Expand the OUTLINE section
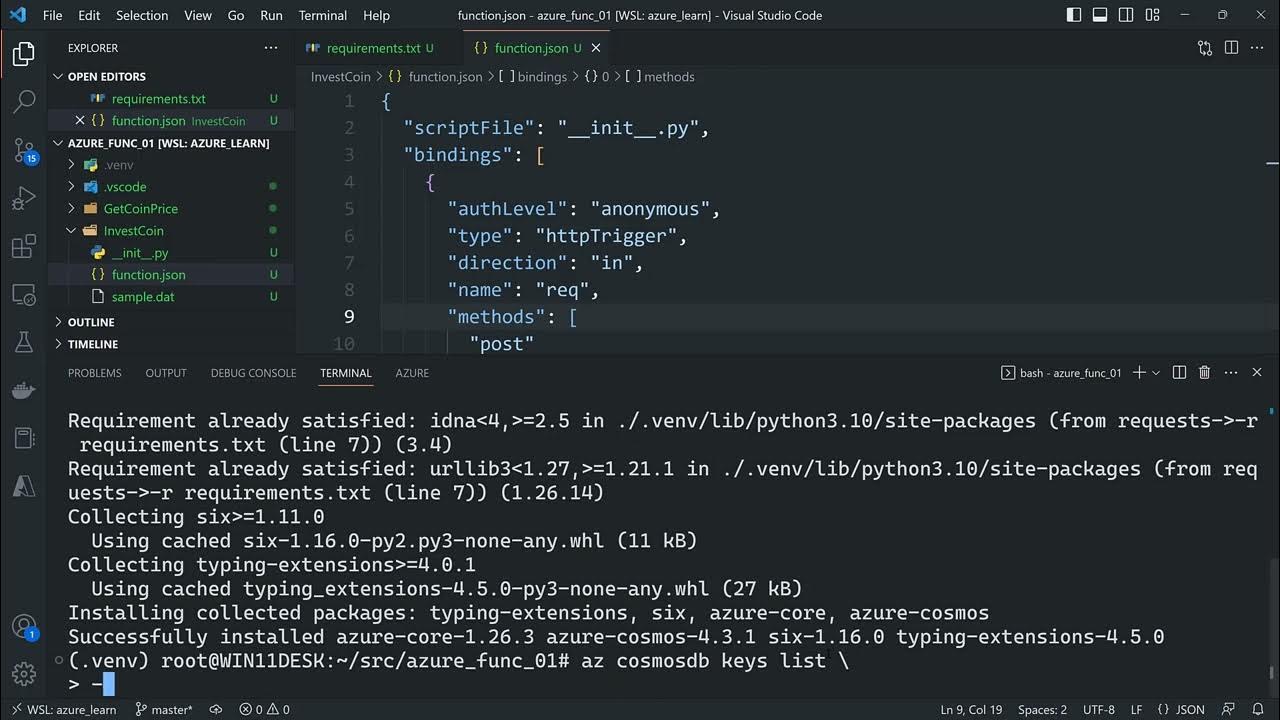 (91, 322)
